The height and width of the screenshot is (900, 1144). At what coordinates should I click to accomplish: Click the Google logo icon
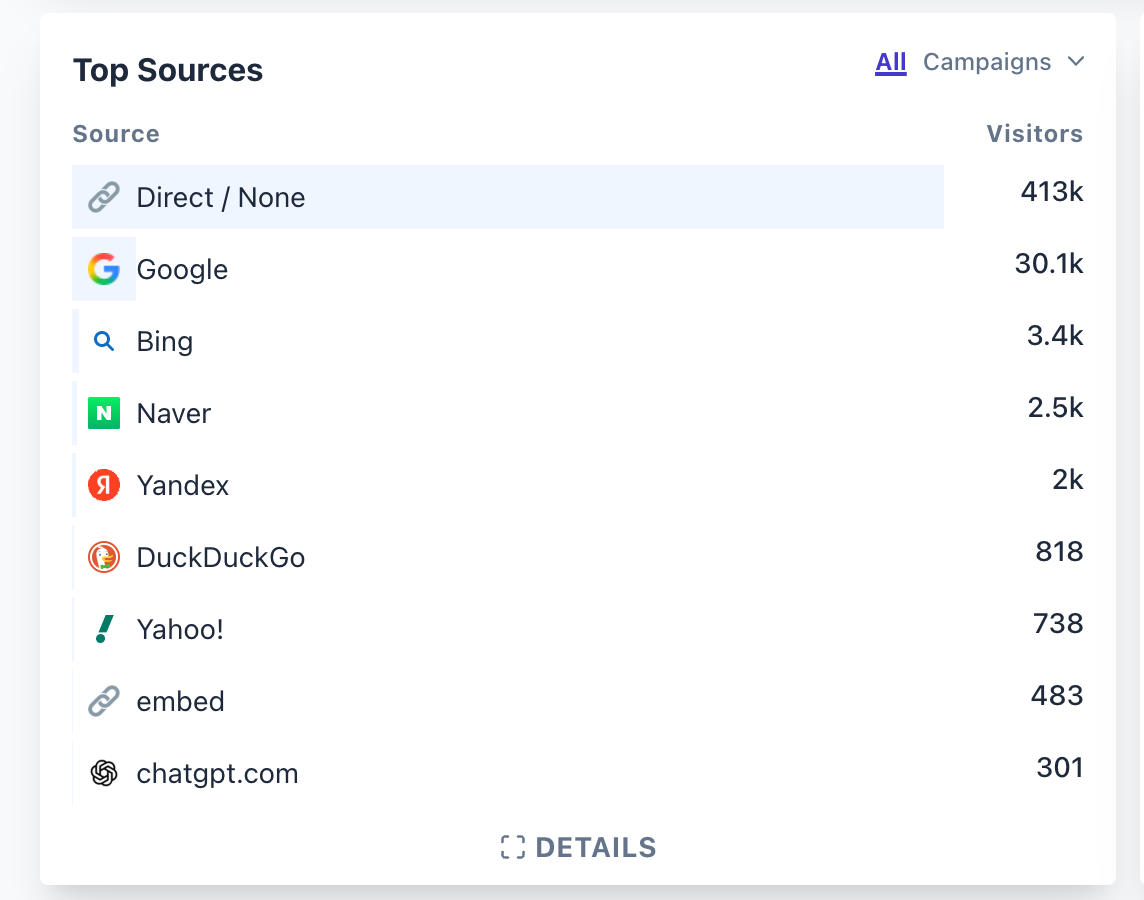coord(104,269)
